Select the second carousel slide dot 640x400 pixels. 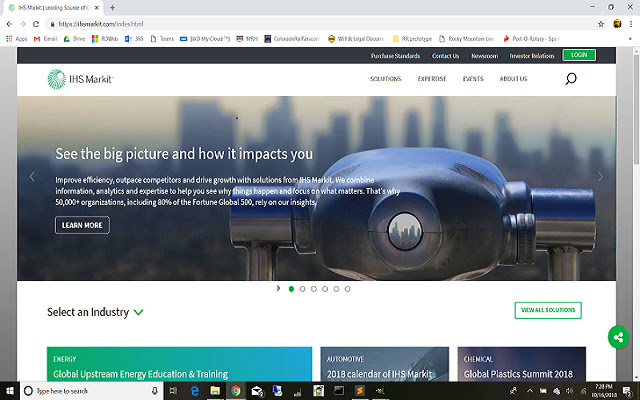(x=302, y=289)
